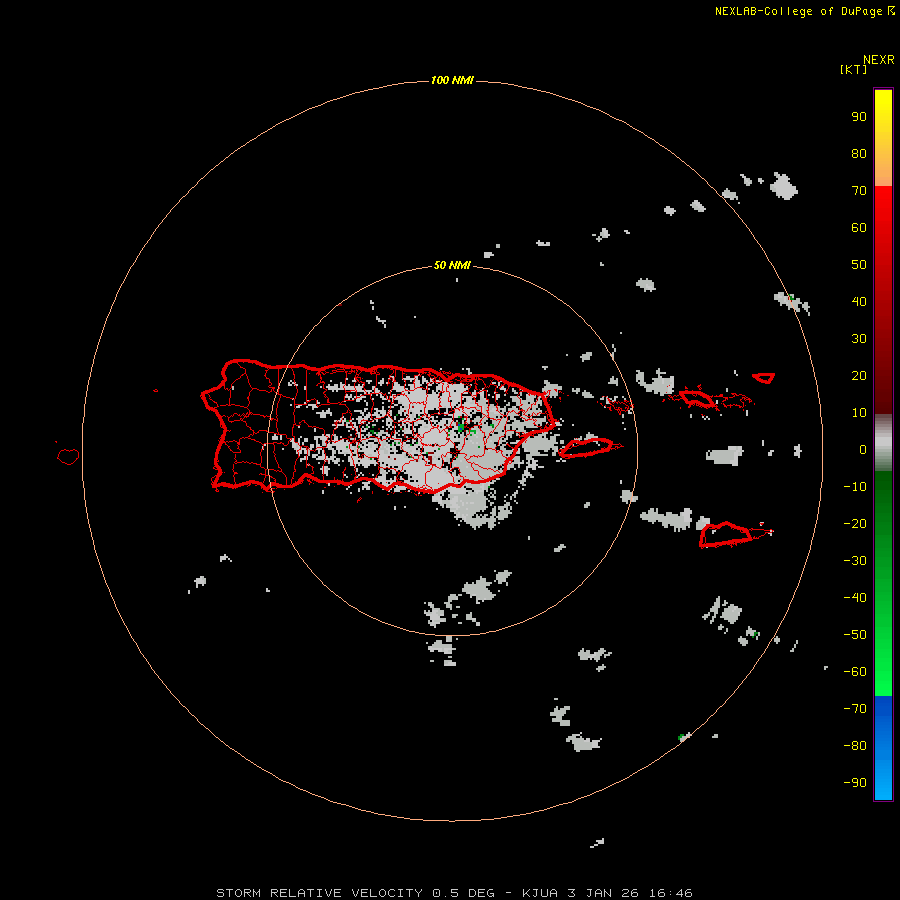Click the -70 value on the velocity scale
Screen dimensions: 900x900
tap(855, 709)
